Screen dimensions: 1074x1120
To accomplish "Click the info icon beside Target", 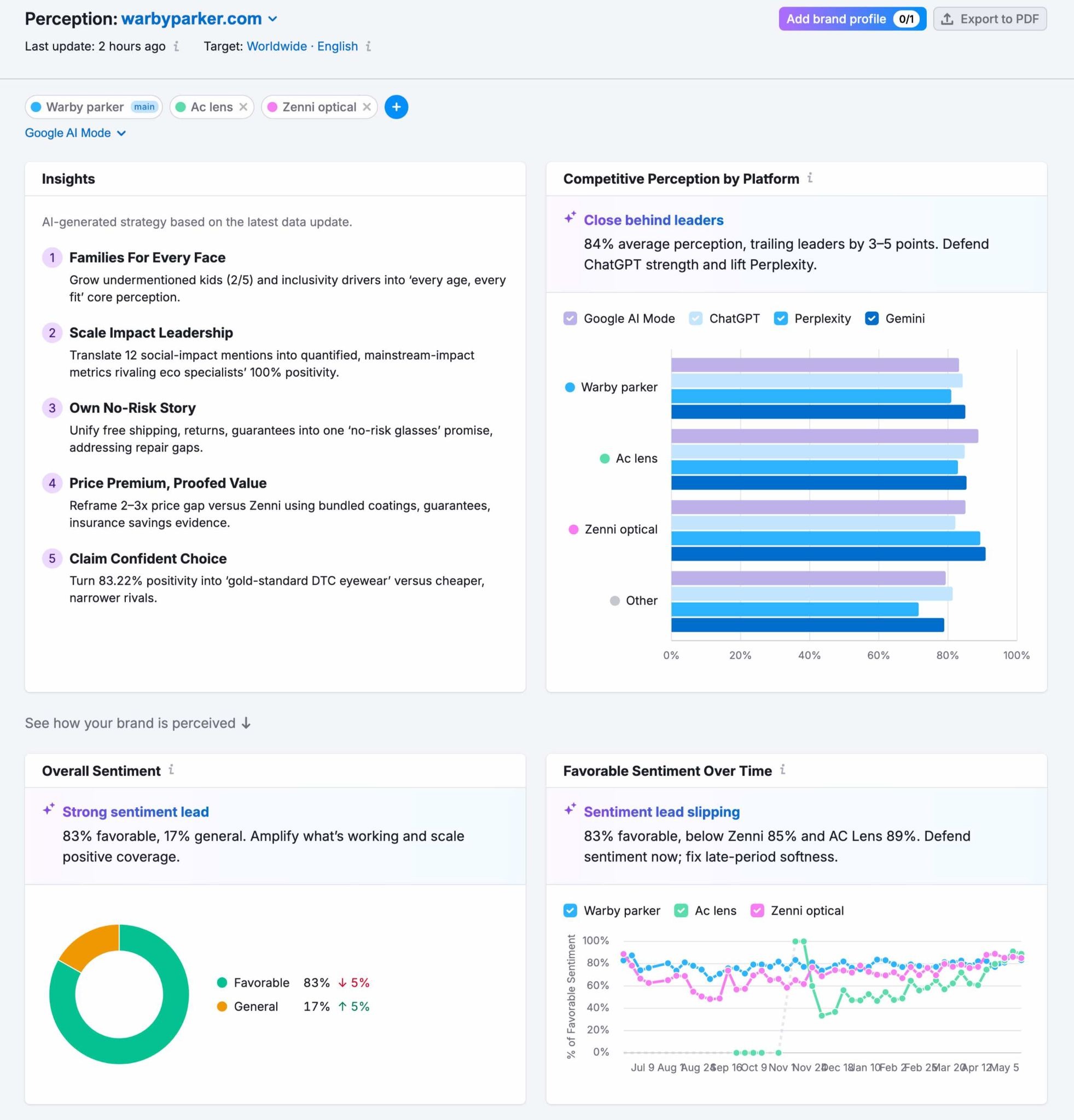I will click(x=369, y=46).
